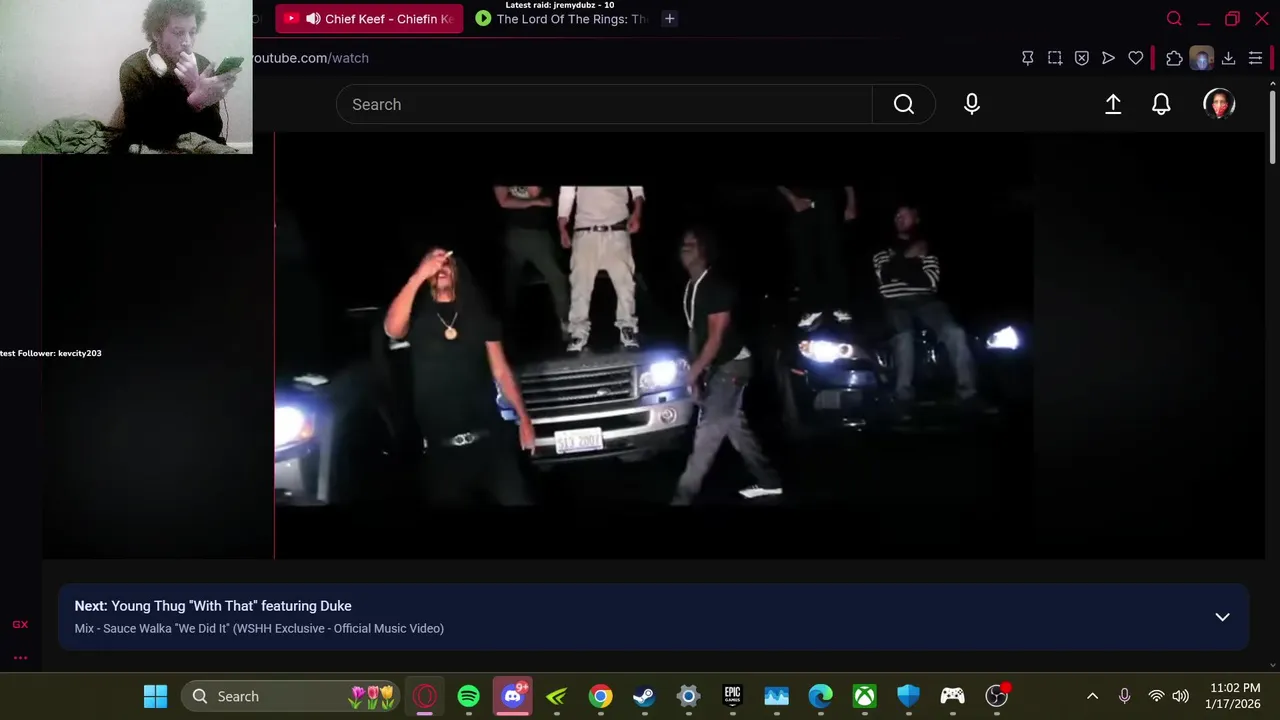Bookmark this page with the heart icon

(x=1136, y=58)
